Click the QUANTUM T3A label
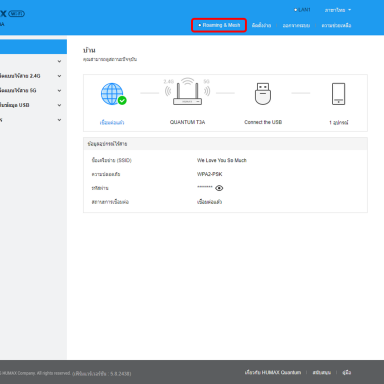 pyautogui.click(x=187, y=122)
